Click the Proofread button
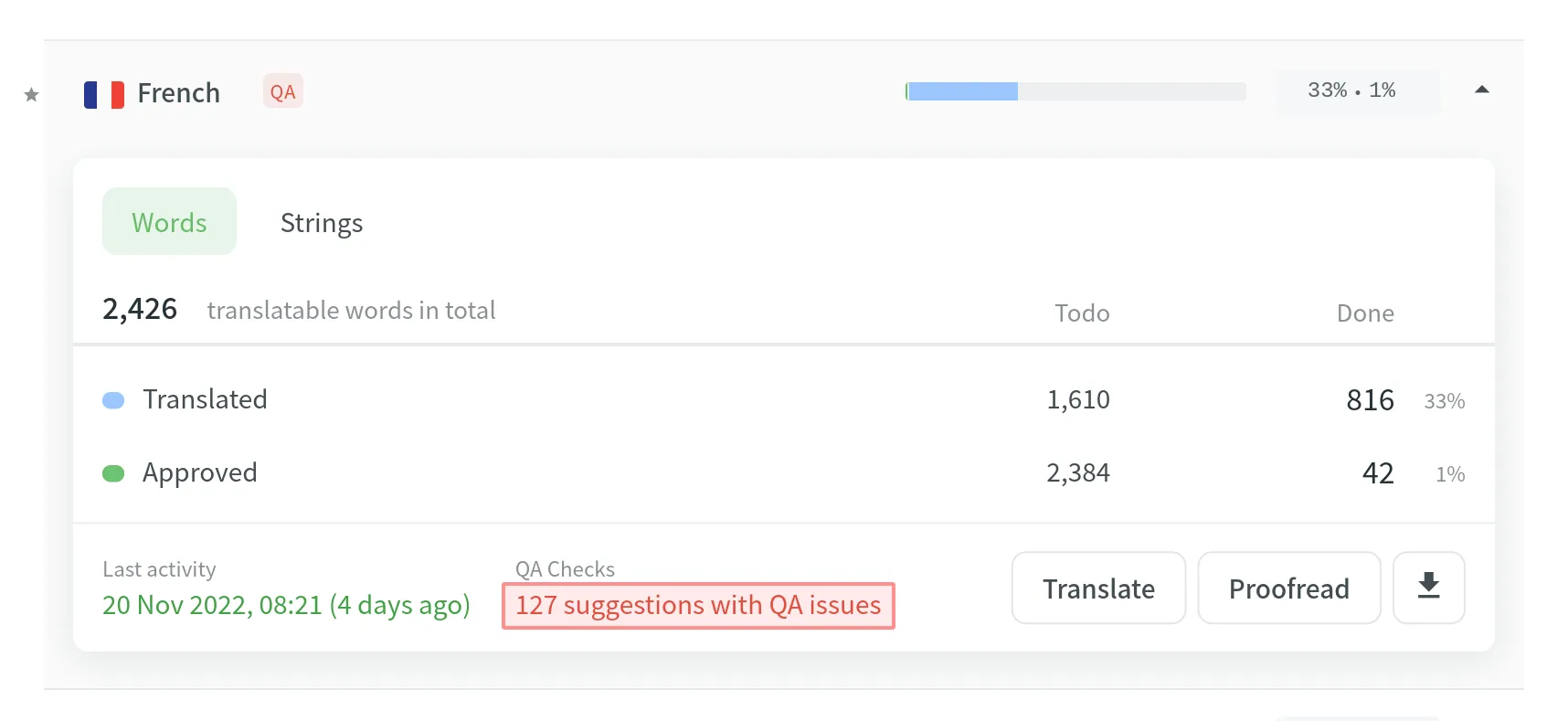Viewport: 1568px width, 721px height. click(1288, 588)
